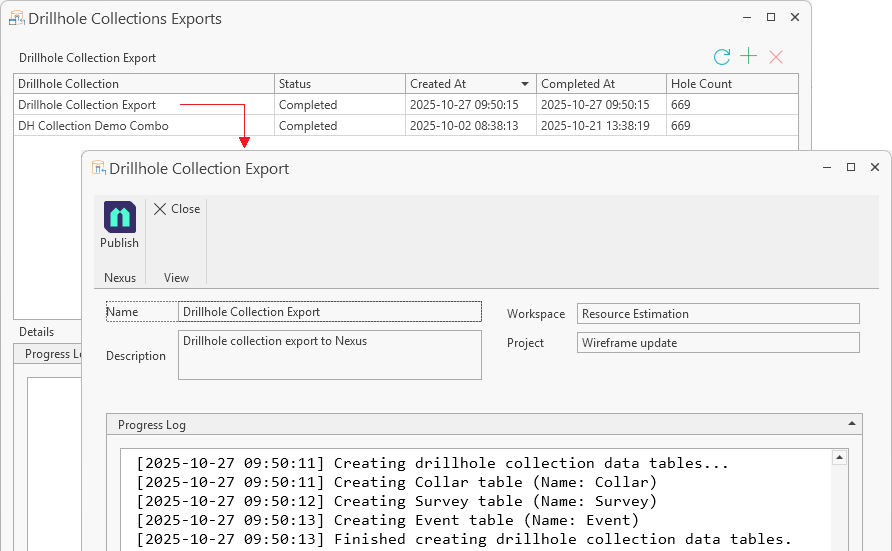Click the Drillhole Collection Export dialog icon
The width and height of the screenshot is (892, 551).
98,168
